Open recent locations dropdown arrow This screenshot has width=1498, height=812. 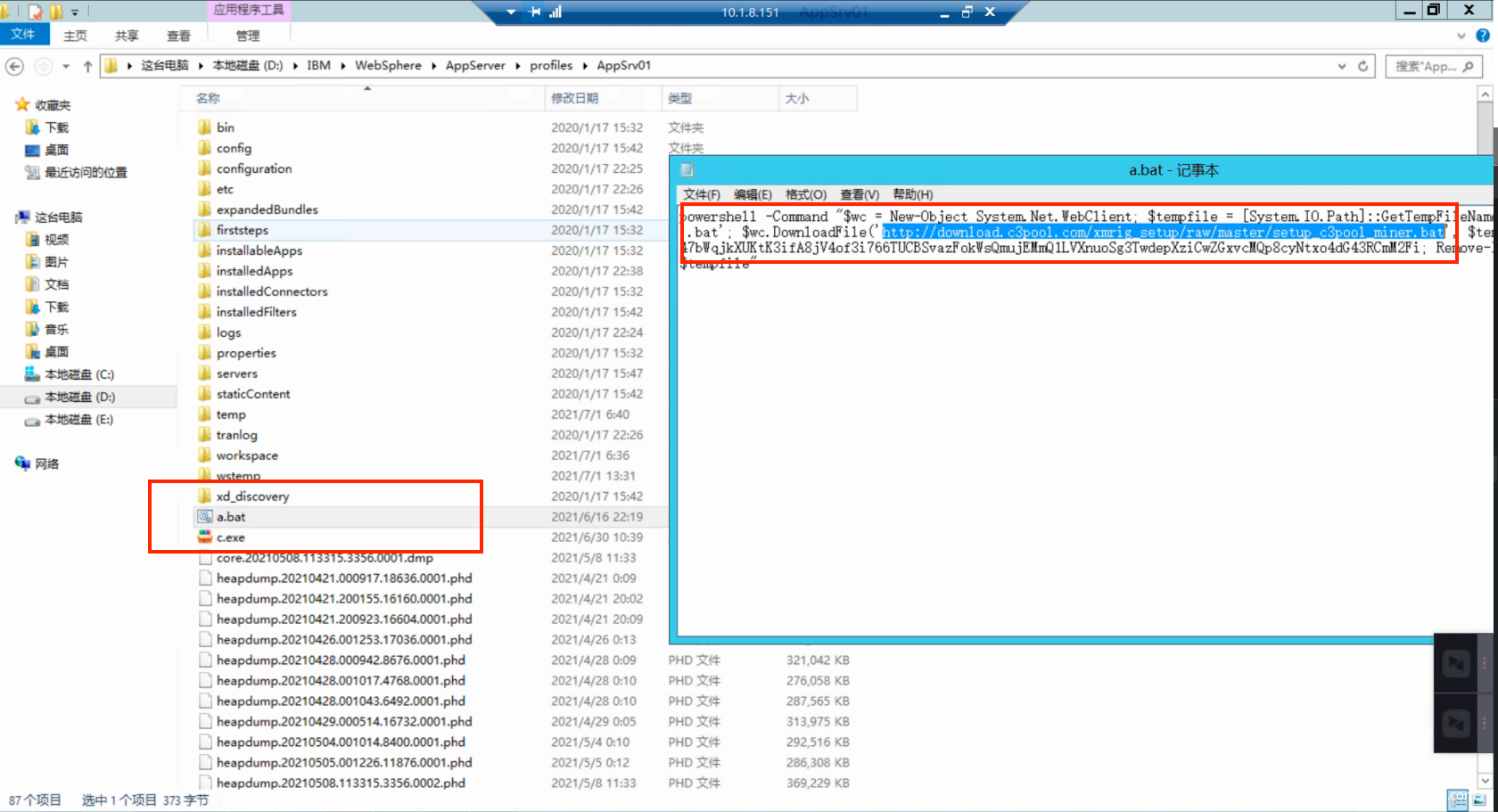point(66,66)
